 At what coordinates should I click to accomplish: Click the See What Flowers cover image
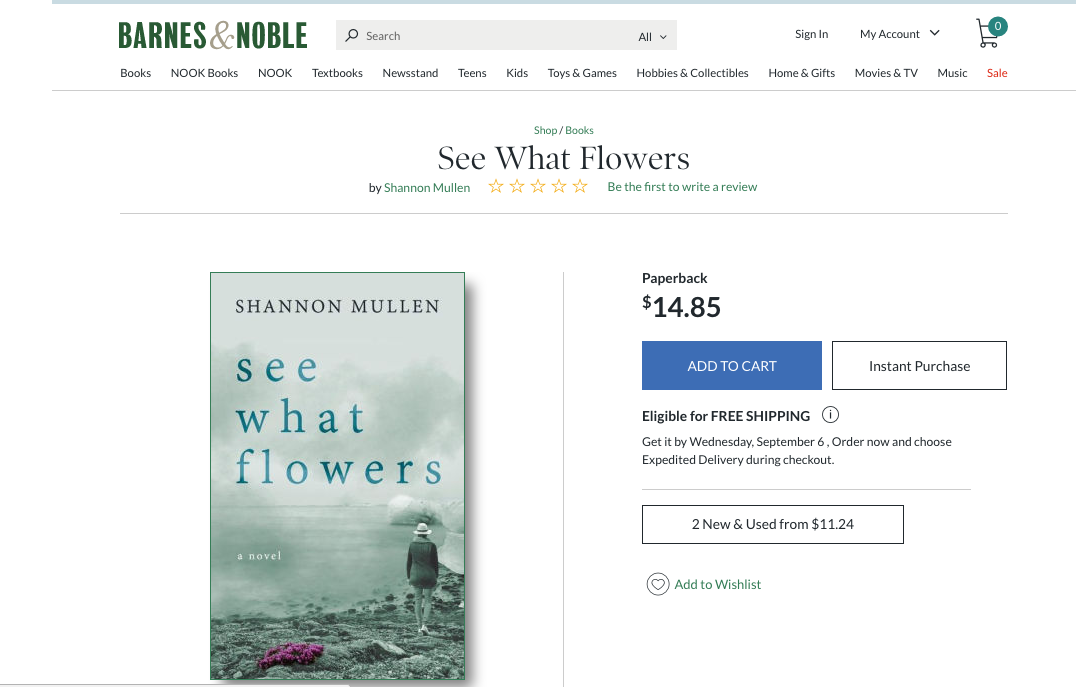pos(337,476)
